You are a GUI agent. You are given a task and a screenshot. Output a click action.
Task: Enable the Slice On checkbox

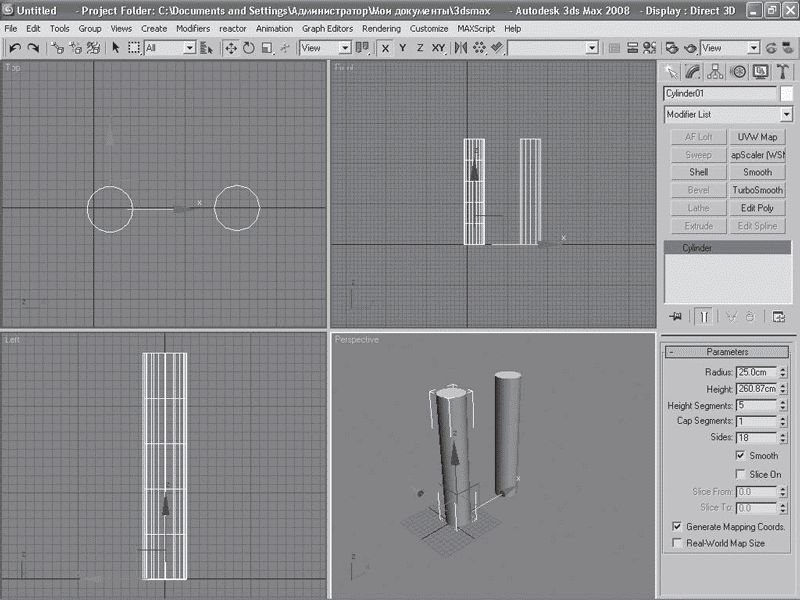(740, 474)
